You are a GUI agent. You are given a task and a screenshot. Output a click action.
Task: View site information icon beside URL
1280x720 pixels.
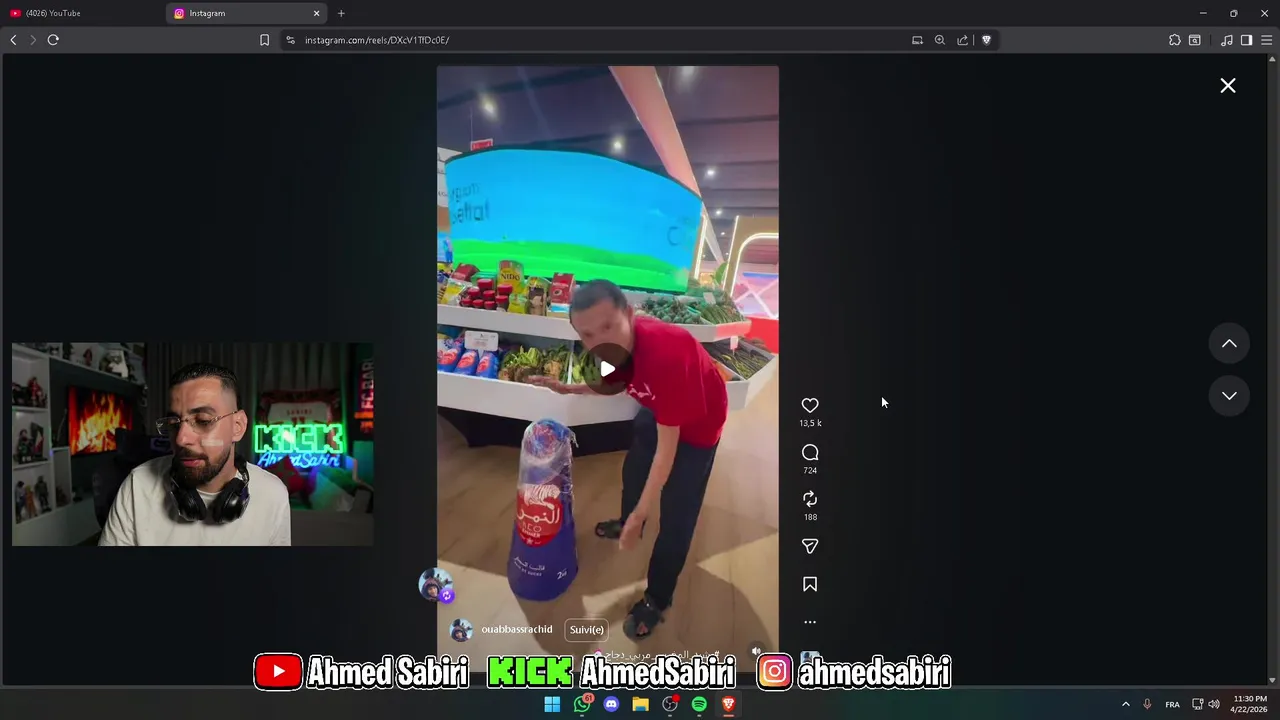(290, 40)
